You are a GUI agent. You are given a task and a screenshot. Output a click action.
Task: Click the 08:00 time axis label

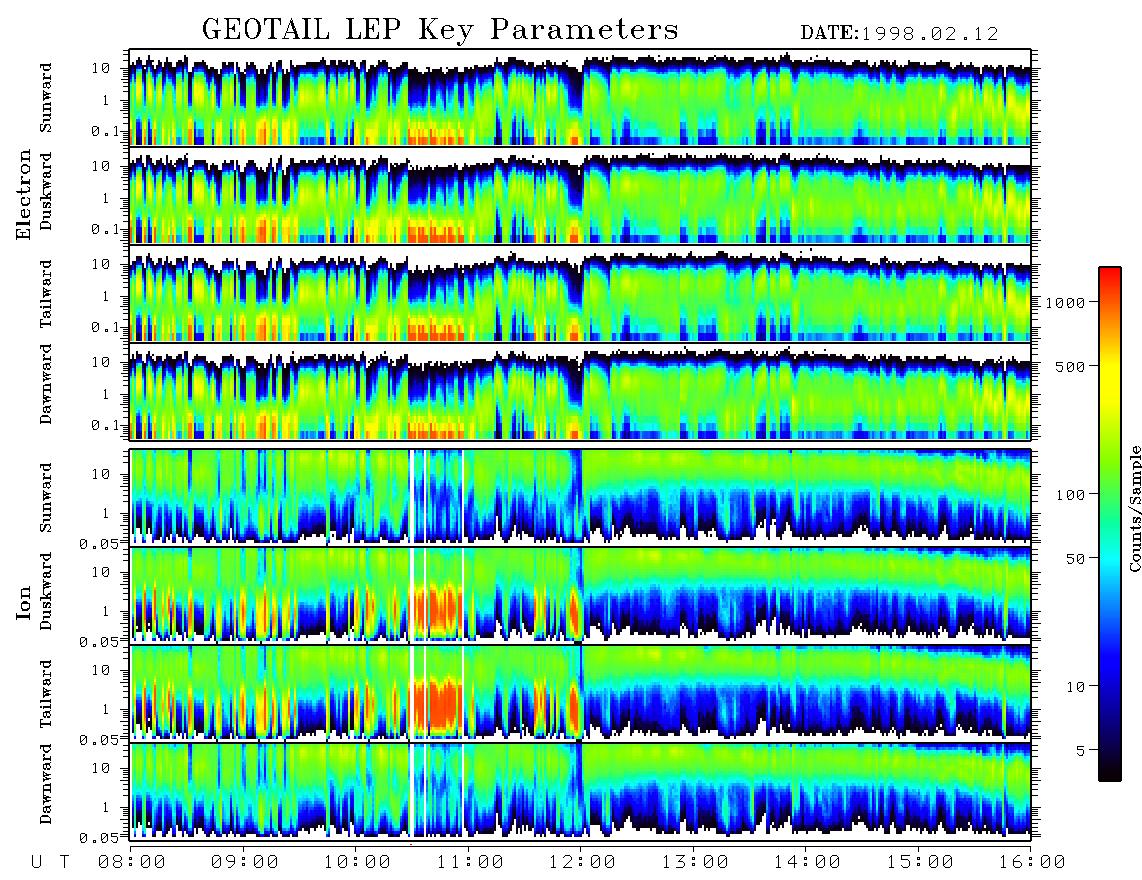tap(132, 862)
